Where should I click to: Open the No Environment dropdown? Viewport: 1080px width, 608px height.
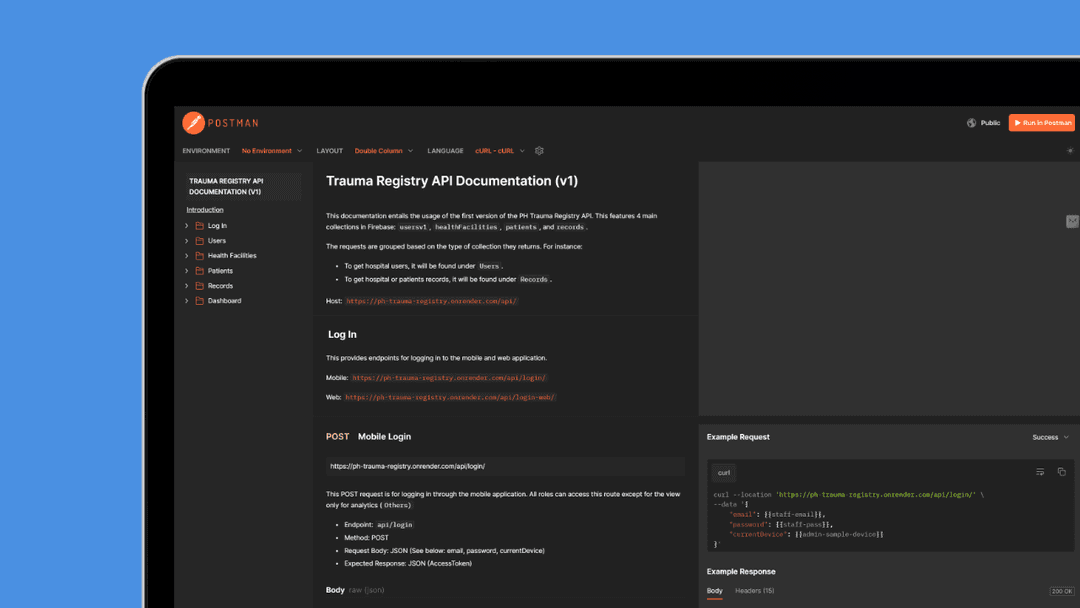click(266, 150)
